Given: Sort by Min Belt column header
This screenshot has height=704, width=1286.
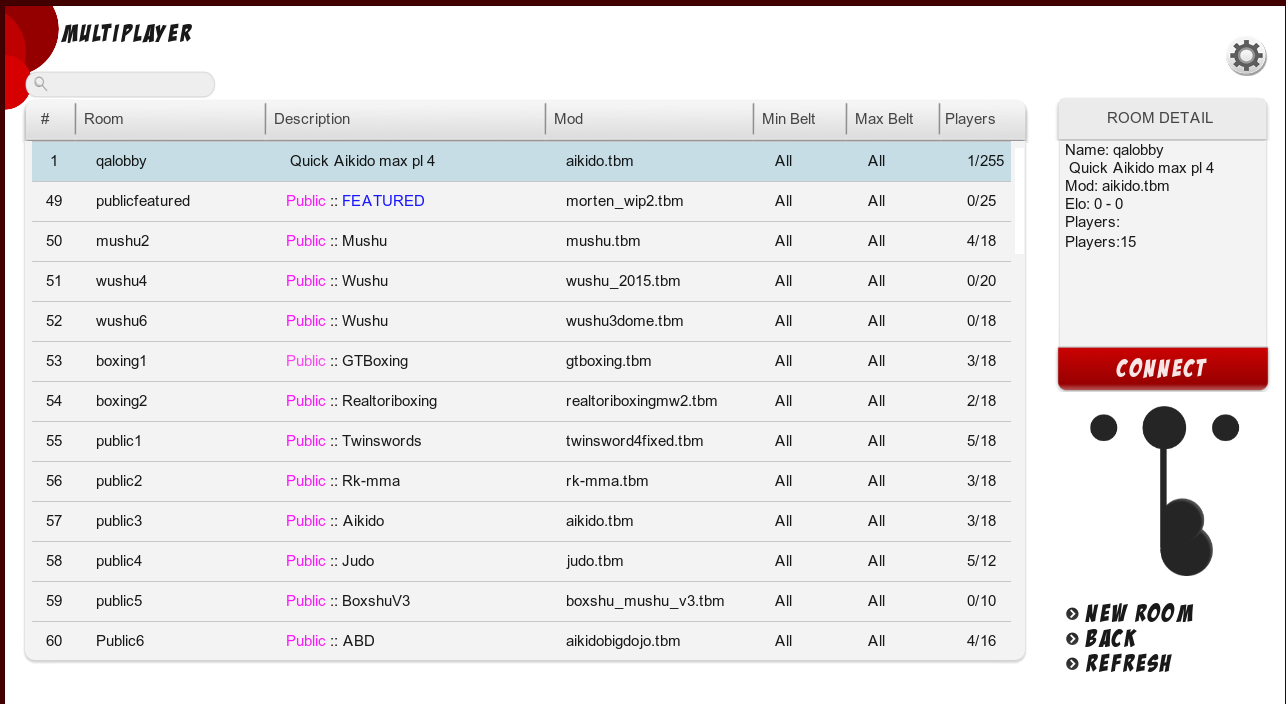Looking at the screenshot, I should [x=799, y=119].
